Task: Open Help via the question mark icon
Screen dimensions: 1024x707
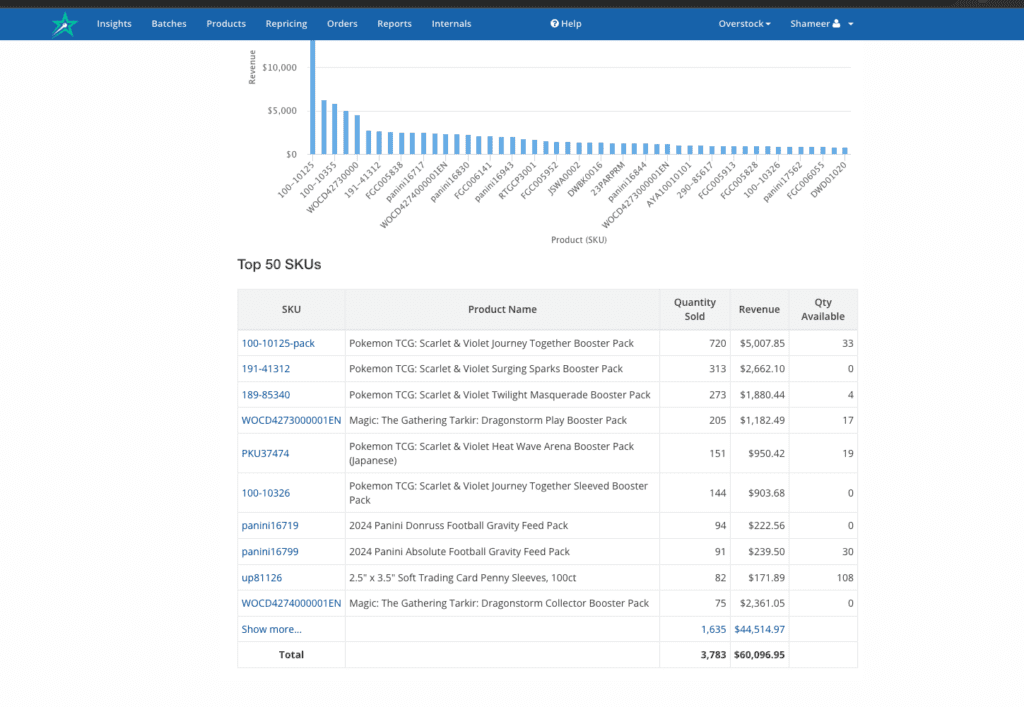Action: pos(554,24)
